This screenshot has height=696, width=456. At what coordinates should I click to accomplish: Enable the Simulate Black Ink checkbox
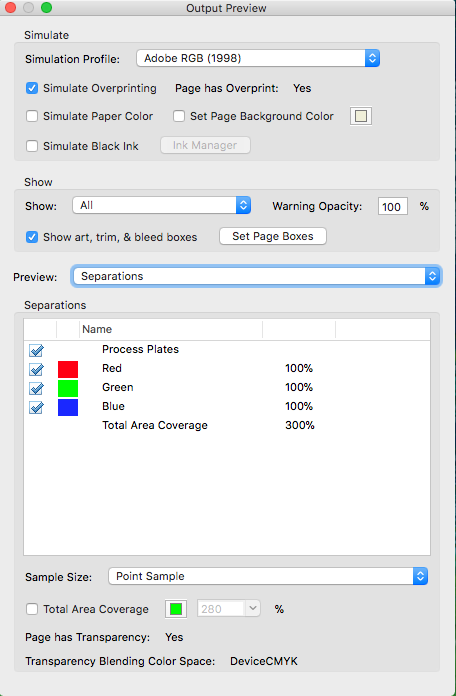pyautogui.click(x=32, y=146)
